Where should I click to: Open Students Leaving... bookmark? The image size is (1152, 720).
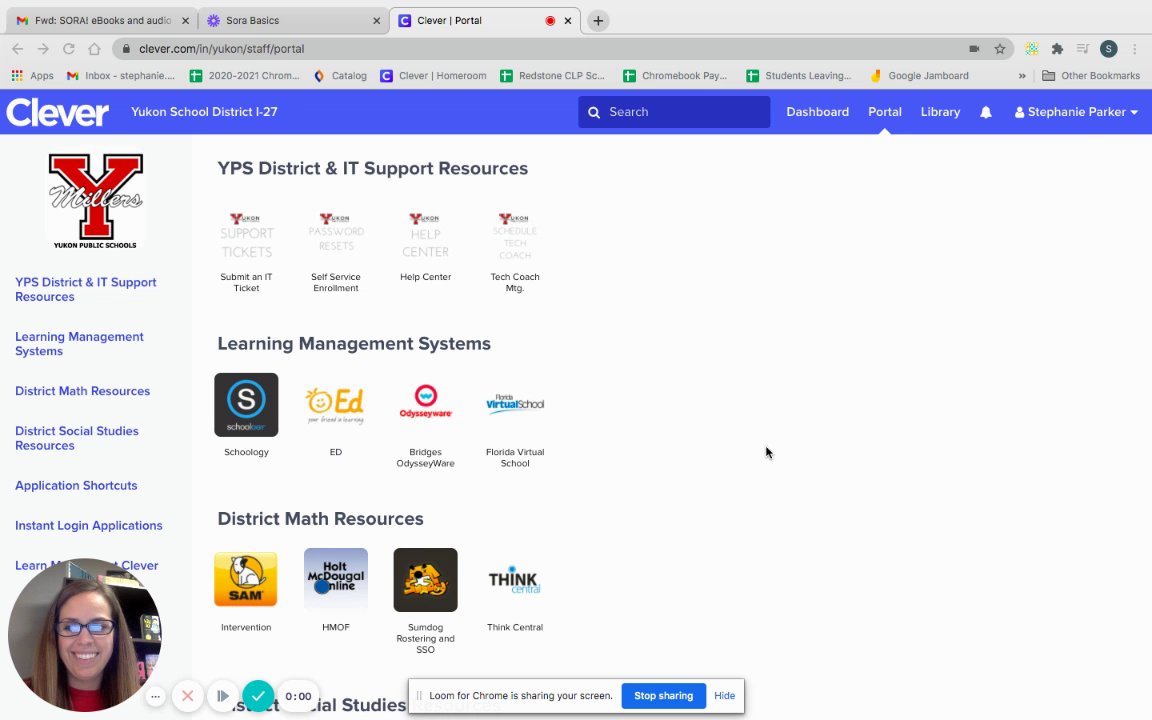point(799,76)
